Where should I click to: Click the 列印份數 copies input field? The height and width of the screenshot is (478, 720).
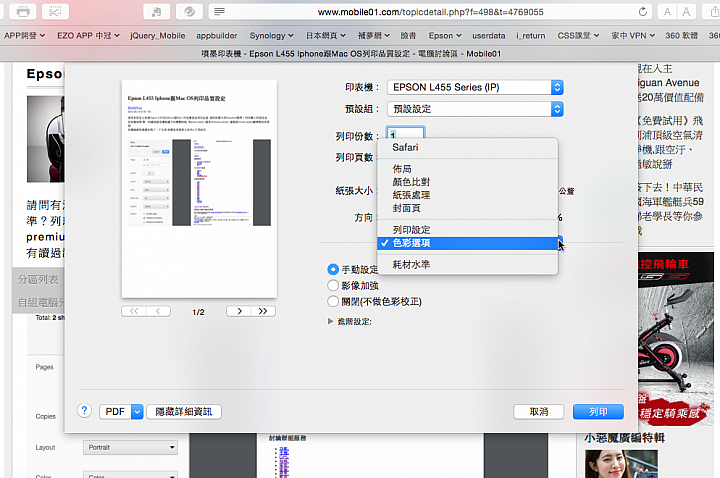[x=405, y=134]
